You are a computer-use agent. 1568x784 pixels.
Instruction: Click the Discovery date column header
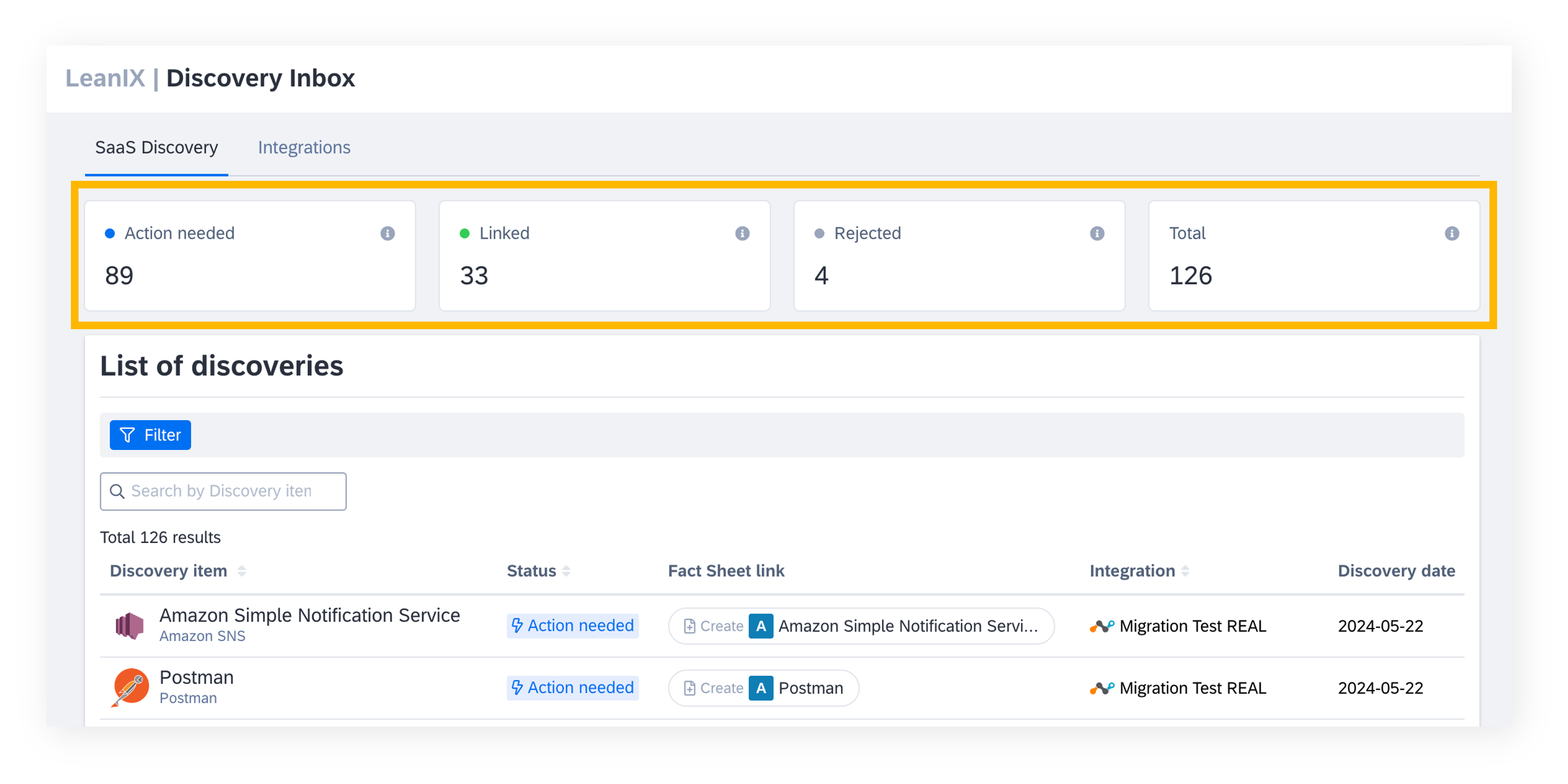(x=1396, y=571)
